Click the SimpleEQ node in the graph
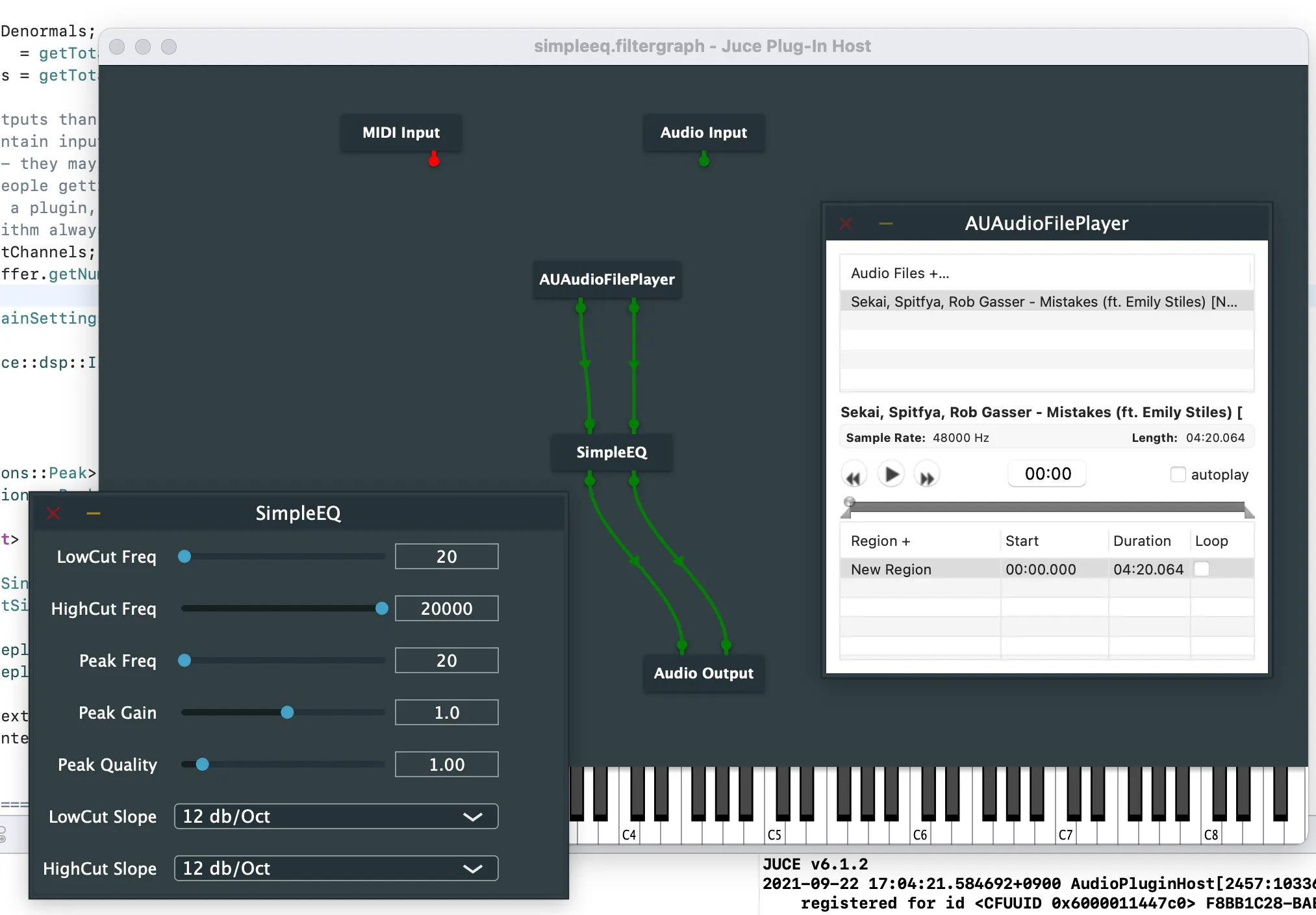This screenshot has height=915, width=1316. point(611,452)
